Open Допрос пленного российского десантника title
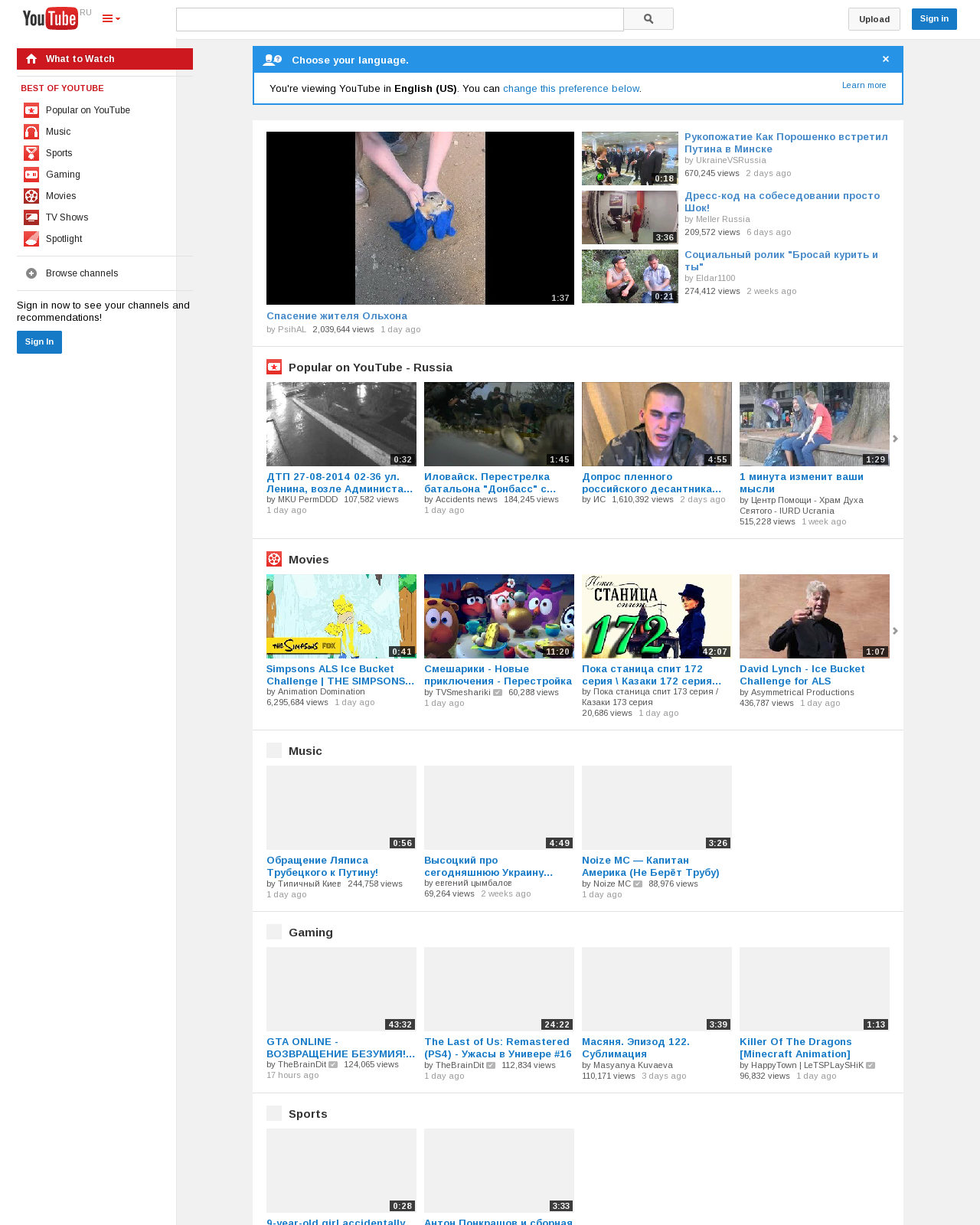This screenshot has width=980, height=1225. (x=652, y=482)
